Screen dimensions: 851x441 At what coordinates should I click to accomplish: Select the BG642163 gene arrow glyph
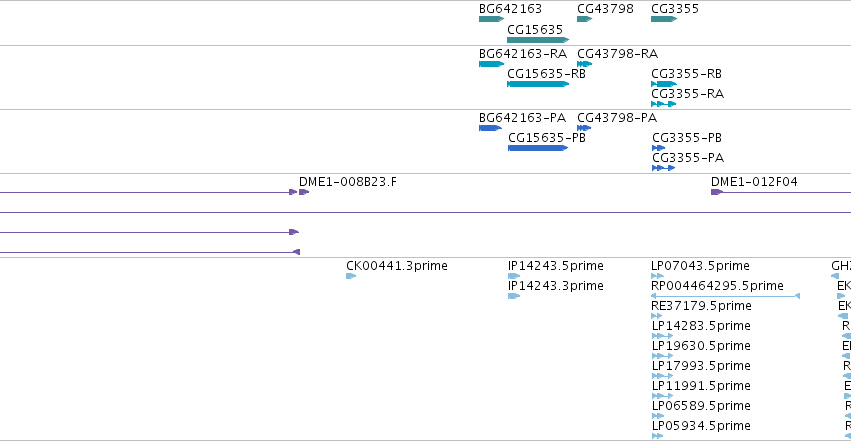[491, 19]
